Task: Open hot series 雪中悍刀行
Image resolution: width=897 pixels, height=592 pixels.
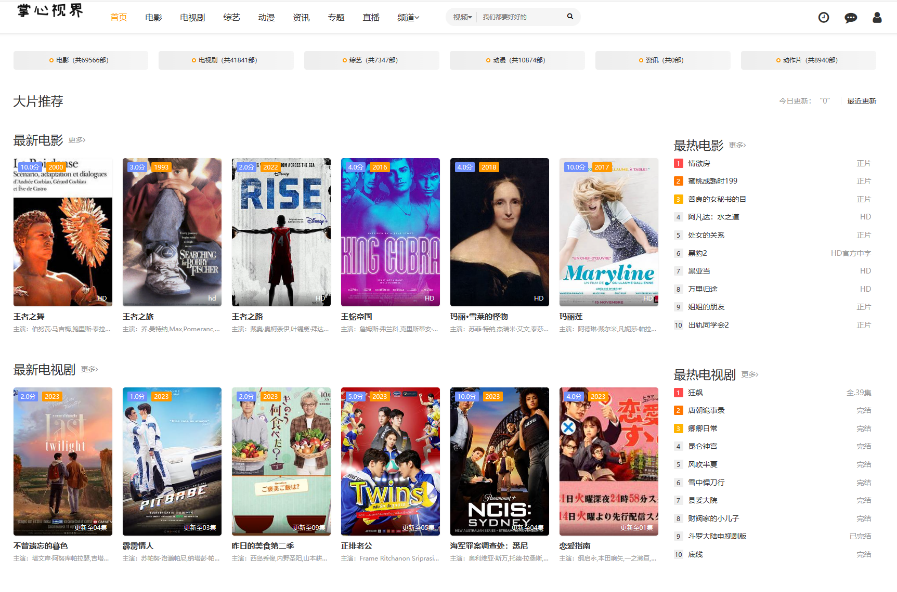Action: tap(706, 483)
